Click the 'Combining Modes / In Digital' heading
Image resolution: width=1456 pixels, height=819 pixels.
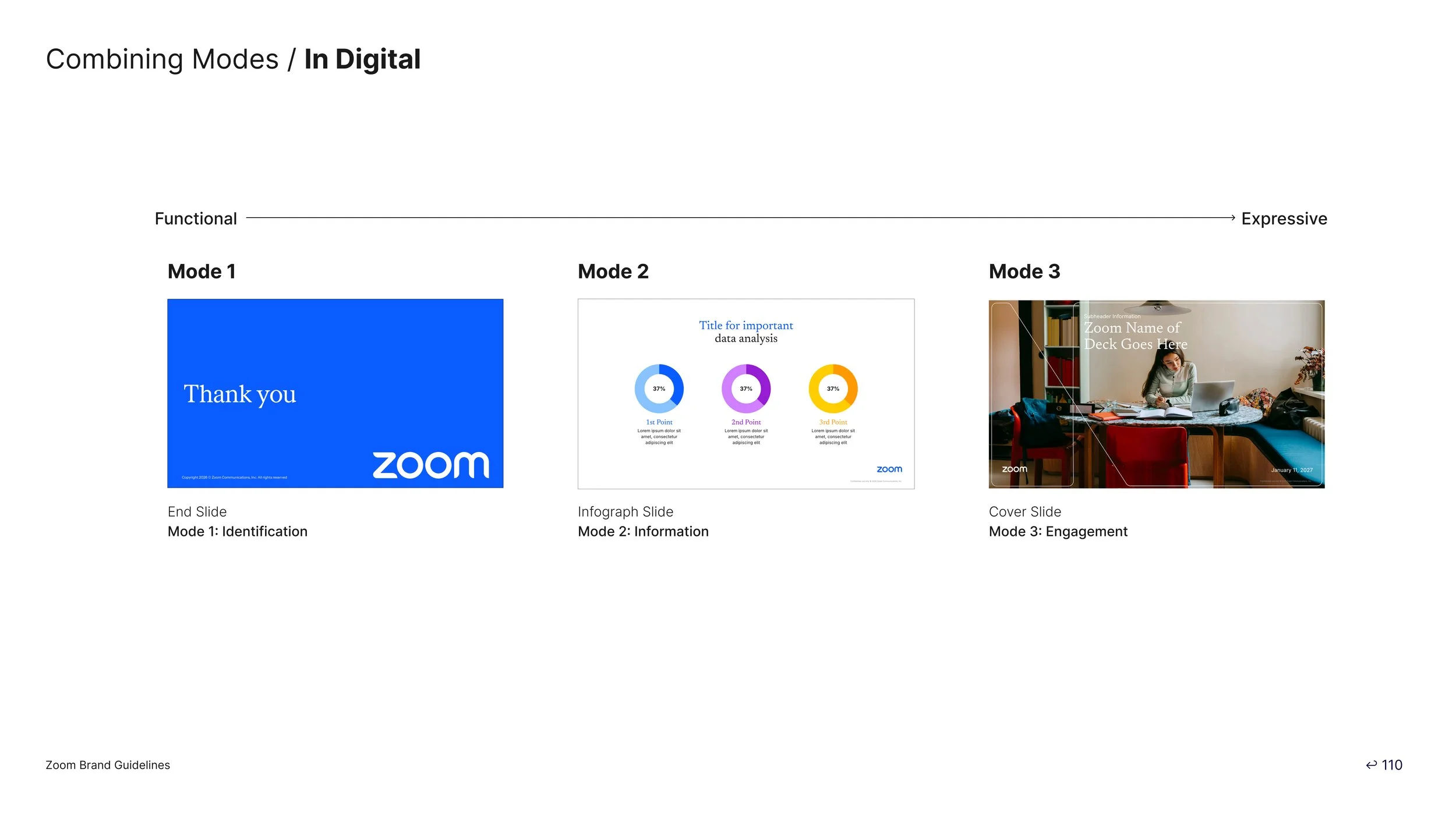233,59
